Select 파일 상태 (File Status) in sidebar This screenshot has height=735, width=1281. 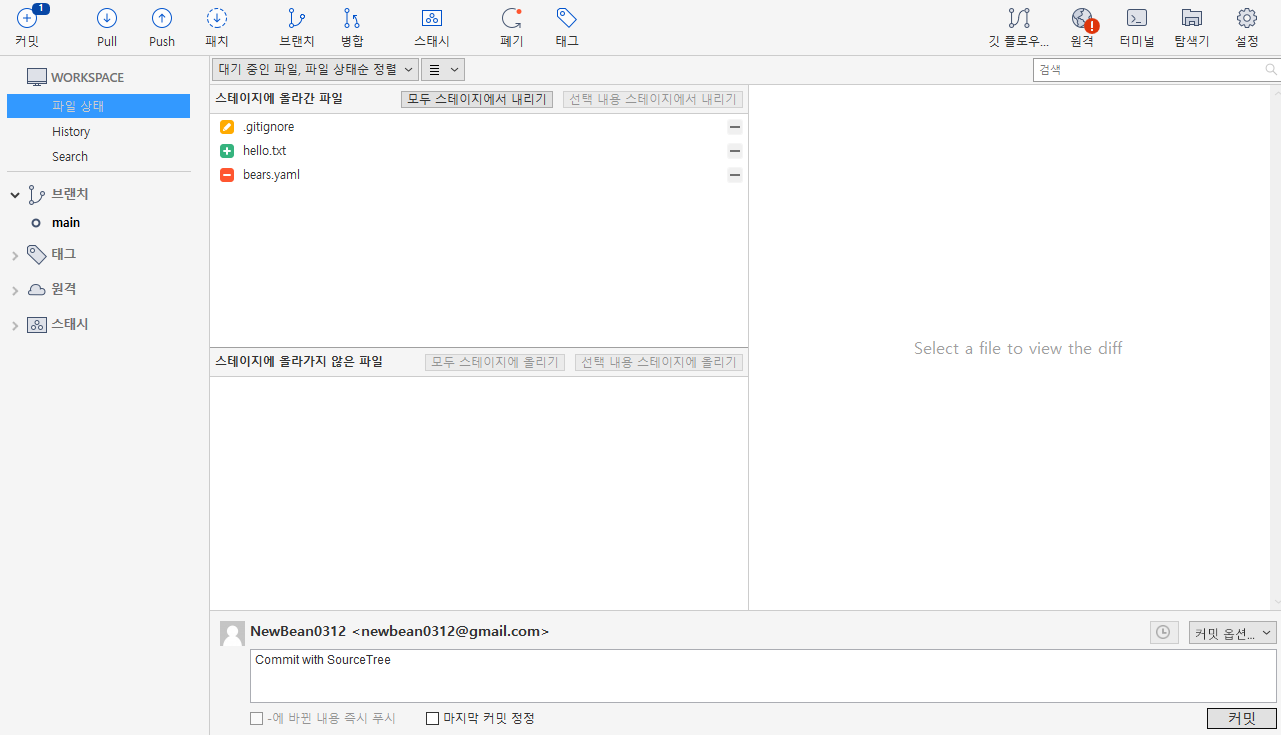click(98, 106)
